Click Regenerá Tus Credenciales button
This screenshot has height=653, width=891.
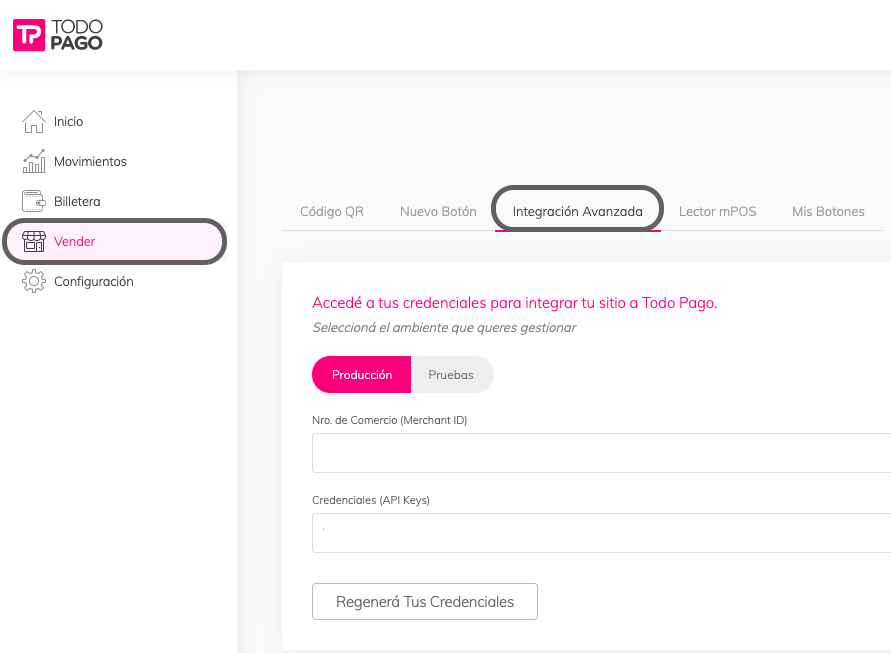tap(424, 601)
